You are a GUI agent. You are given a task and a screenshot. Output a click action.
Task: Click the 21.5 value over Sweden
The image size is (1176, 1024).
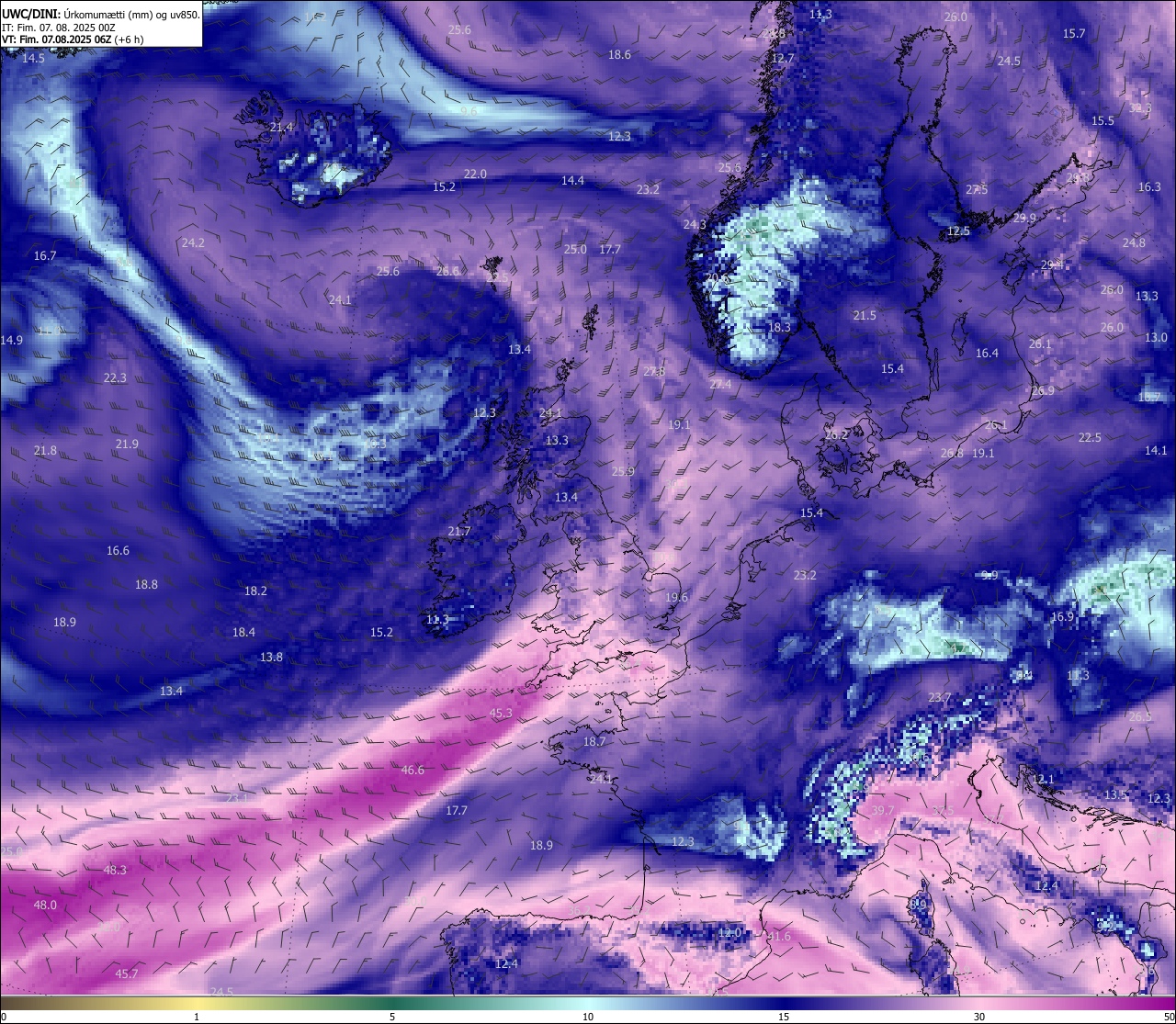(865, 315)
